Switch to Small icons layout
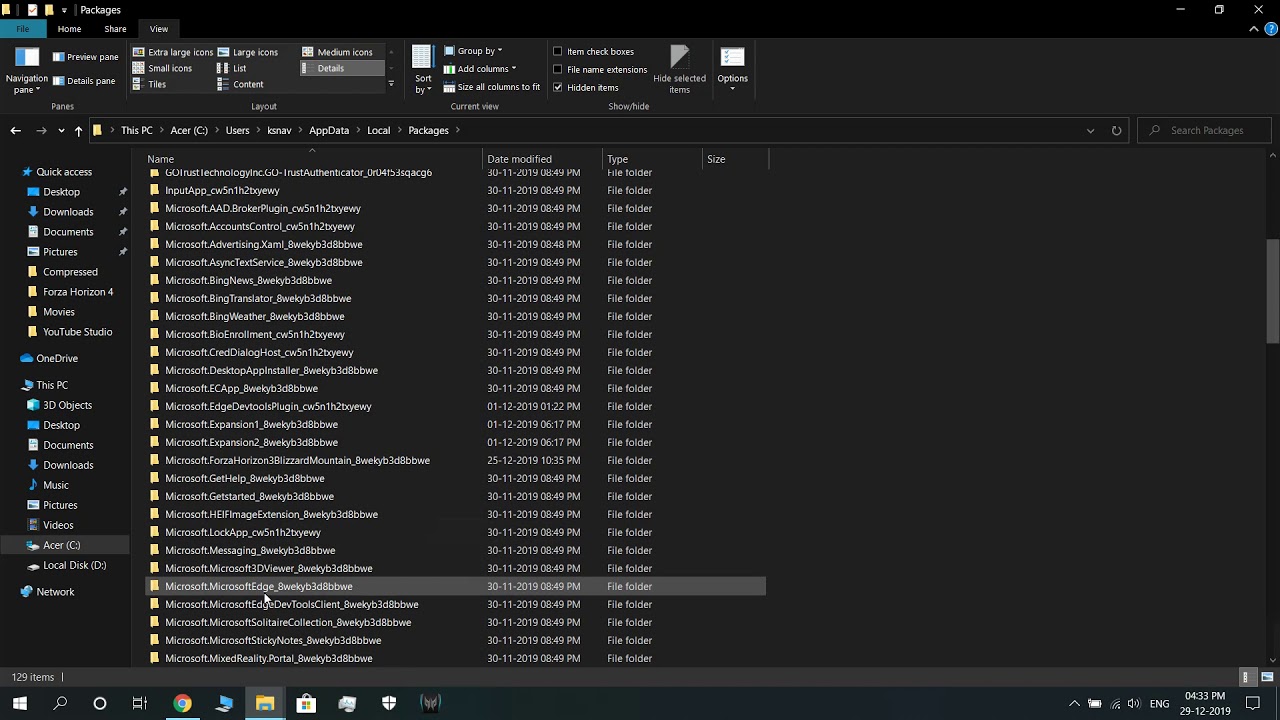1280x720 pixels. tap(162, 68)
